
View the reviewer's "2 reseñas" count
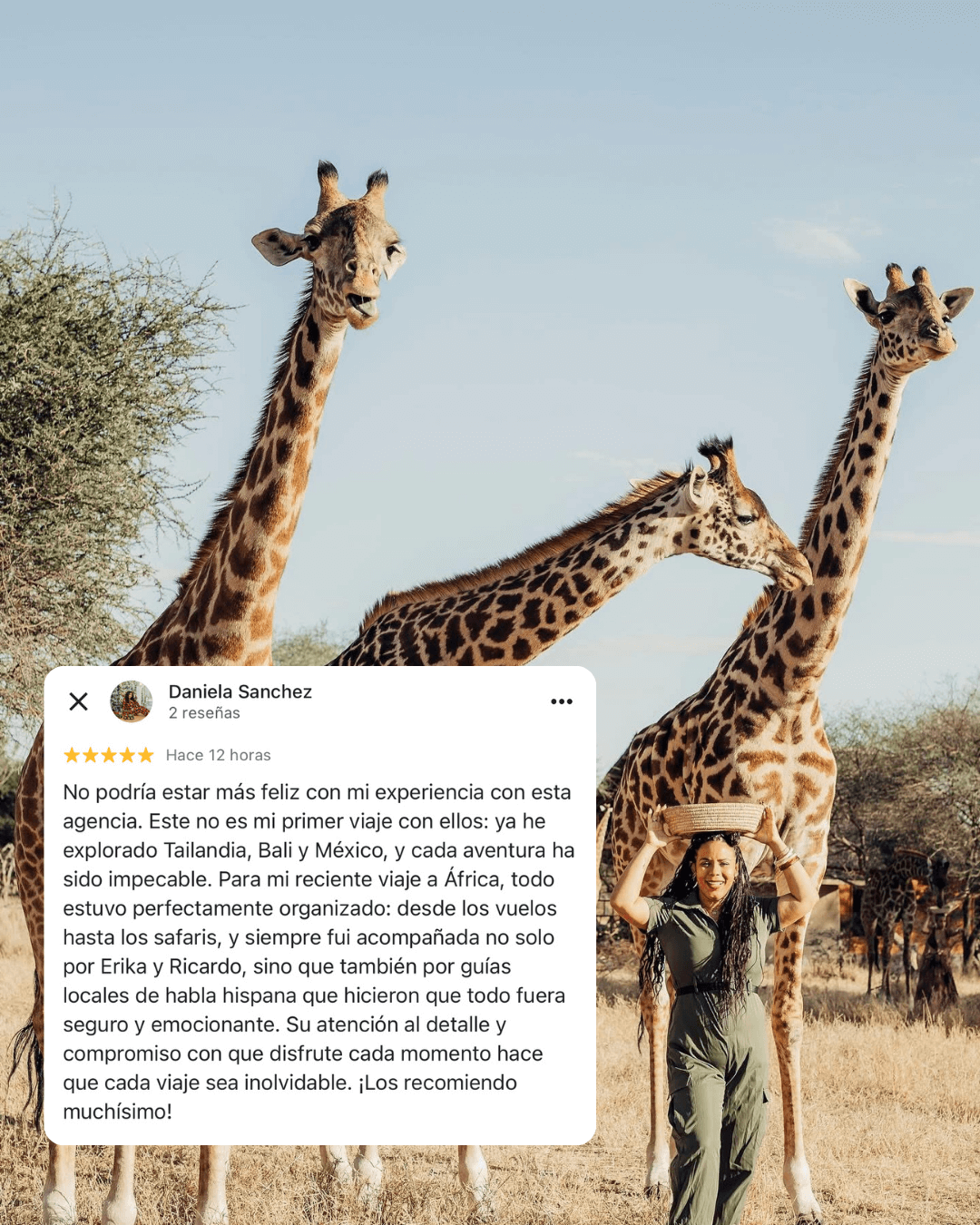[x=204, y=713]
